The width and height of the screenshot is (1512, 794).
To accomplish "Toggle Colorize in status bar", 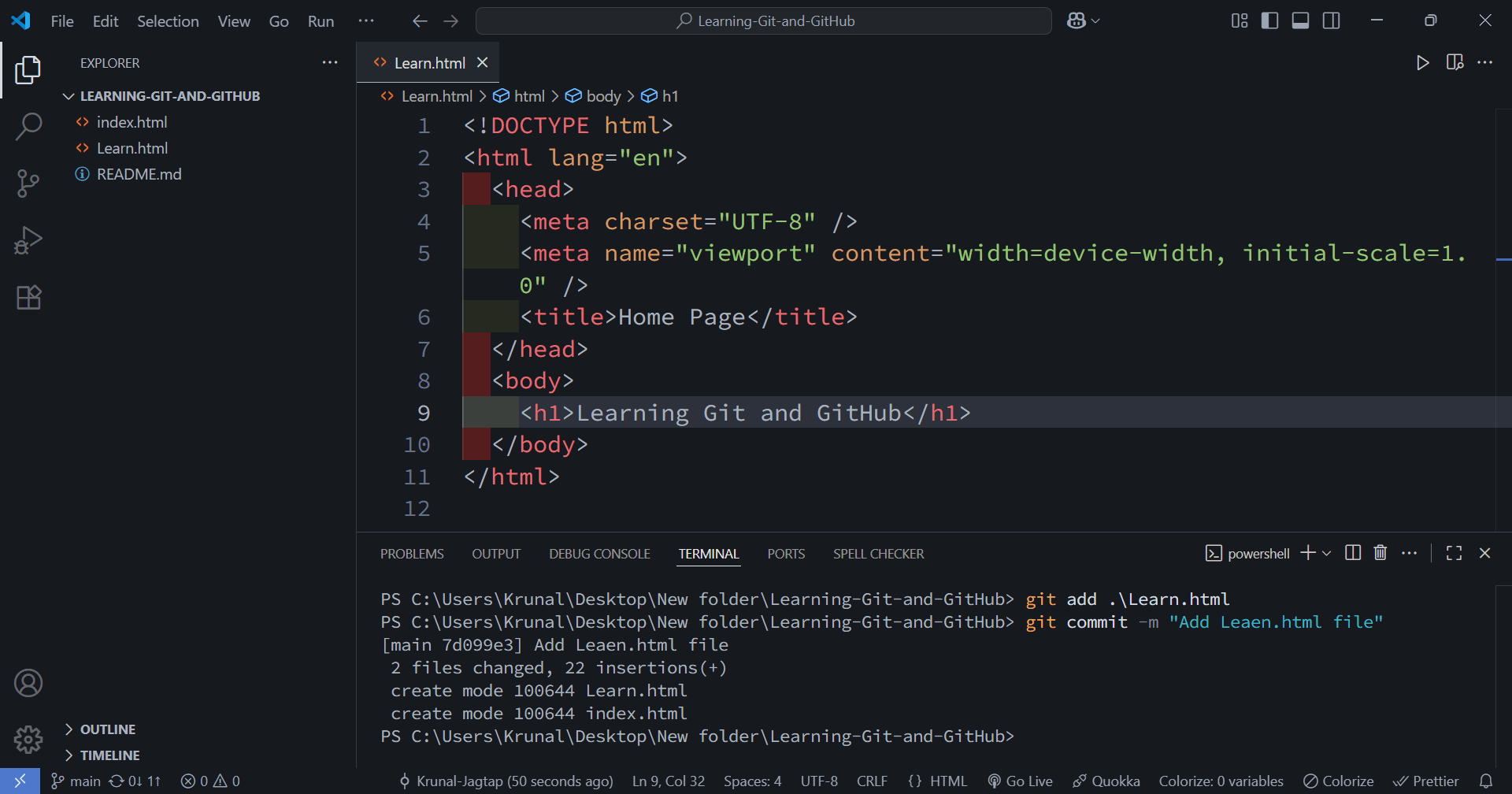I will point(1338,781).
